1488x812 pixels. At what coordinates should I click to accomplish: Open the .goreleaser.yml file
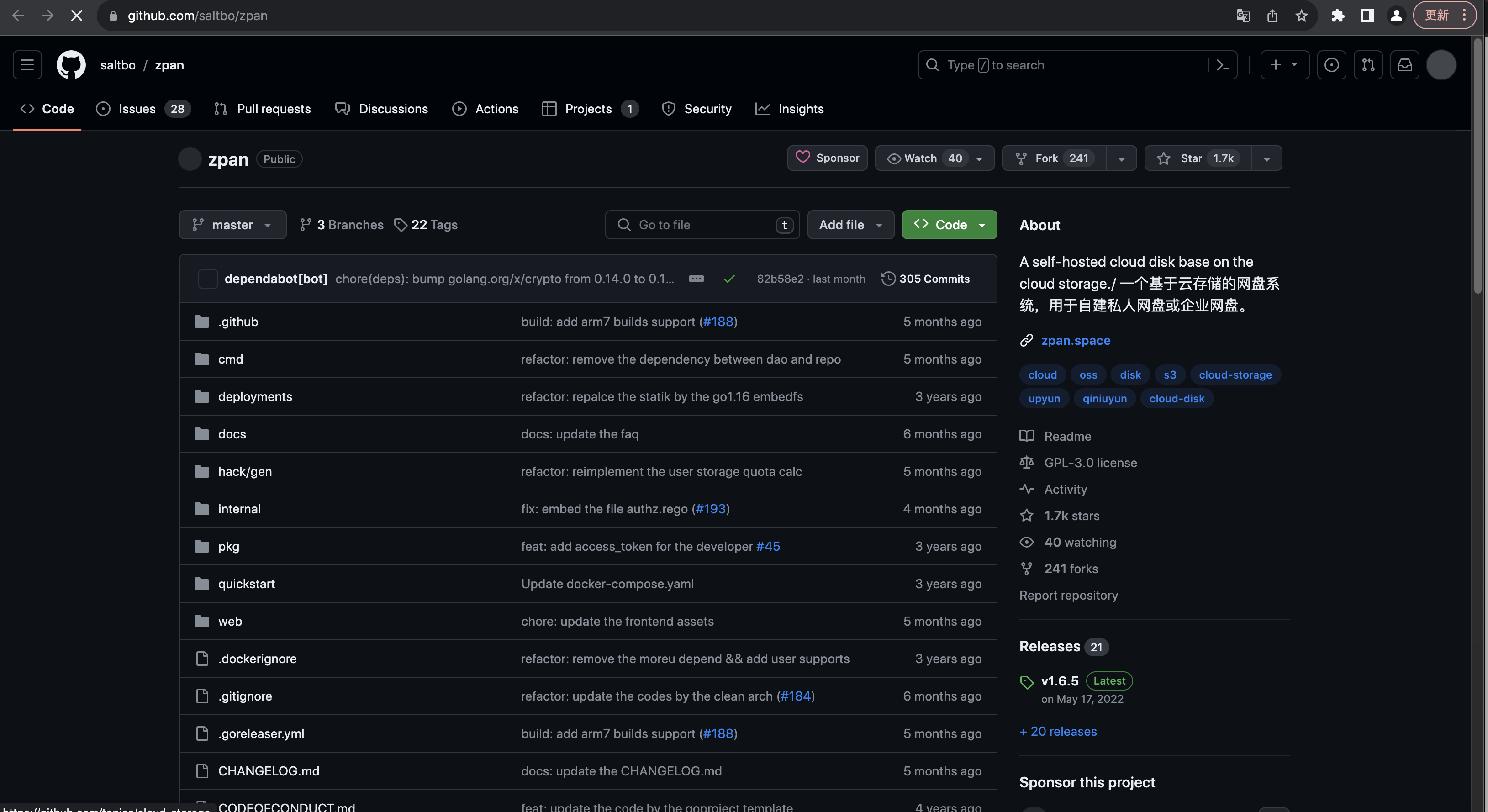point(260,733)
